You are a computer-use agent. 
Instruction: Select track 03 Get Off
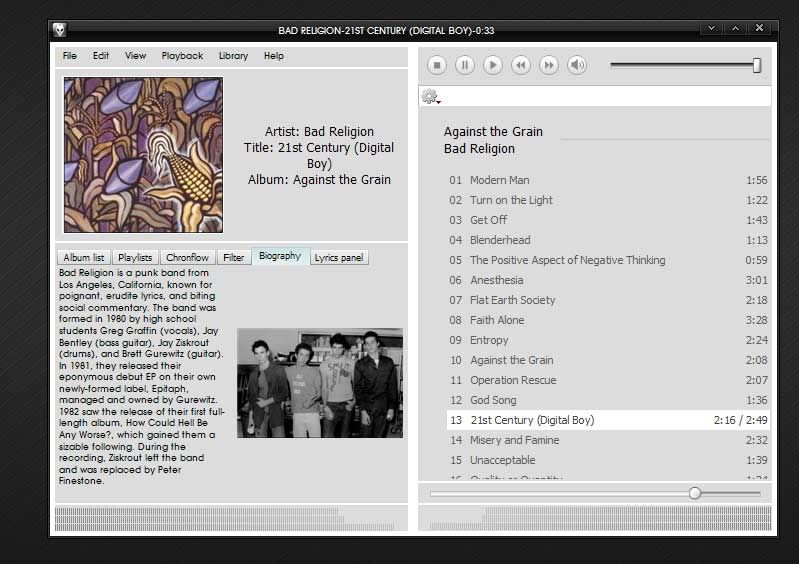click(608, 220)
